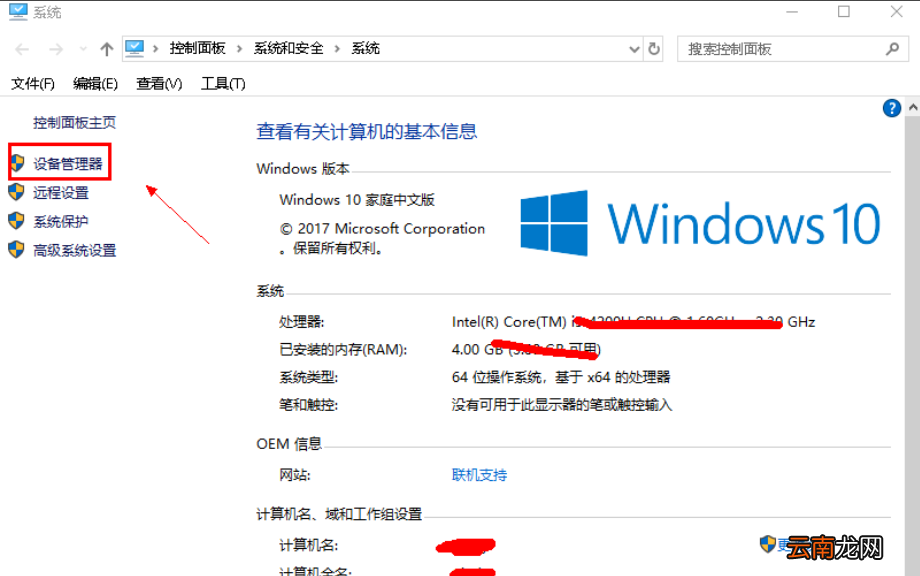This screenshot has width=920, height=576.
Task: Open 高级系统设置 link
Action: point(75,250)
